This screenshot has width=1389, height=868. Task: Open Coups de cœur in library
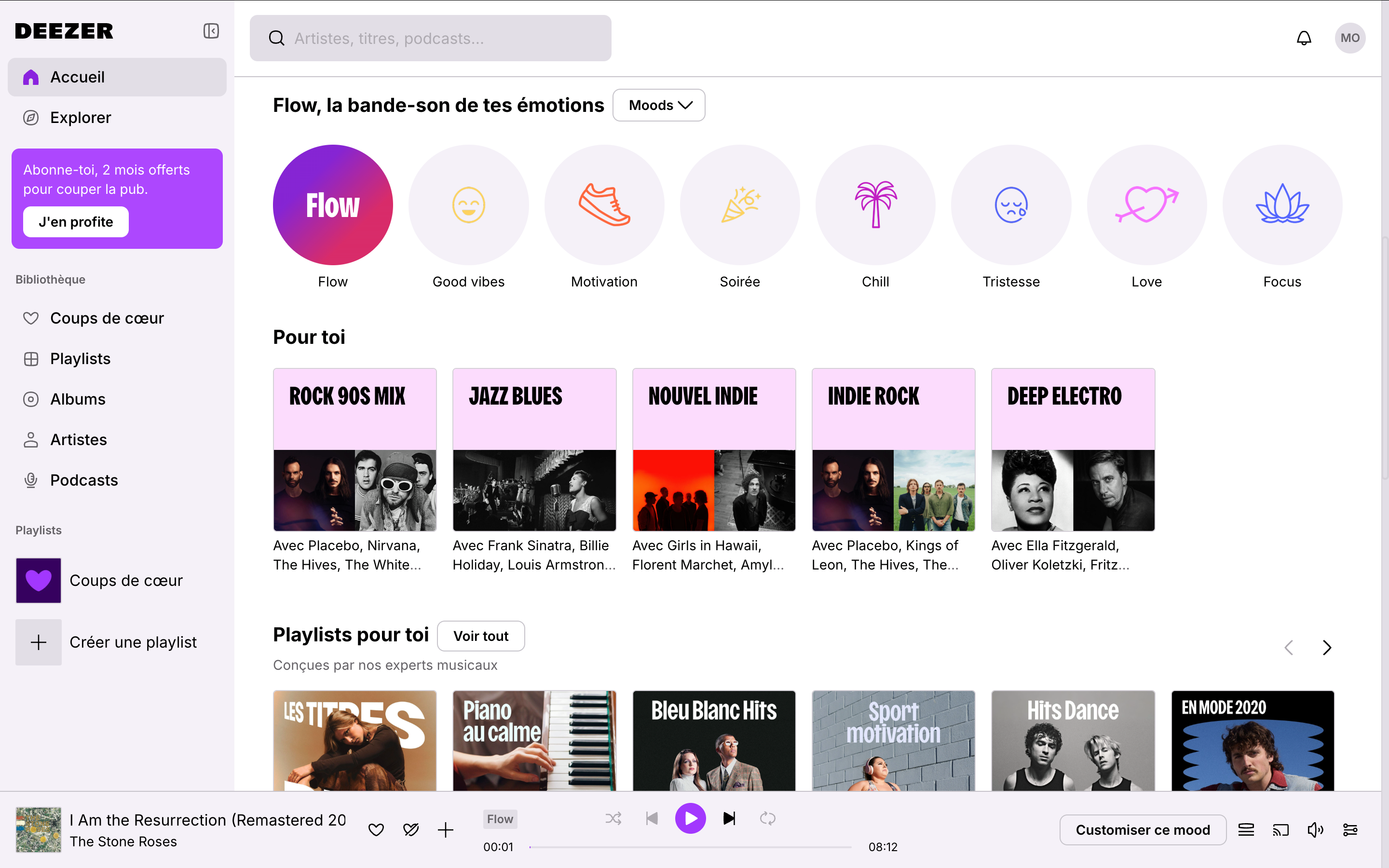(x=117, y=318)
